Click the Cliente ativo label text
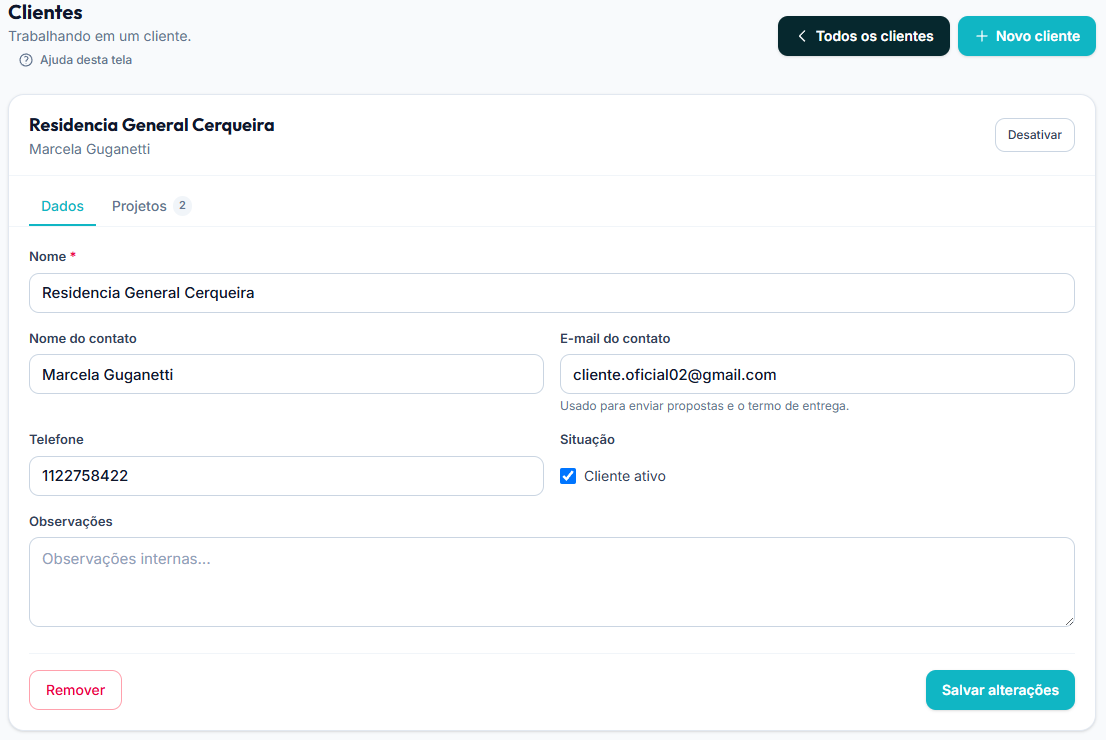The image size is (1106, 740). (624, 476)
